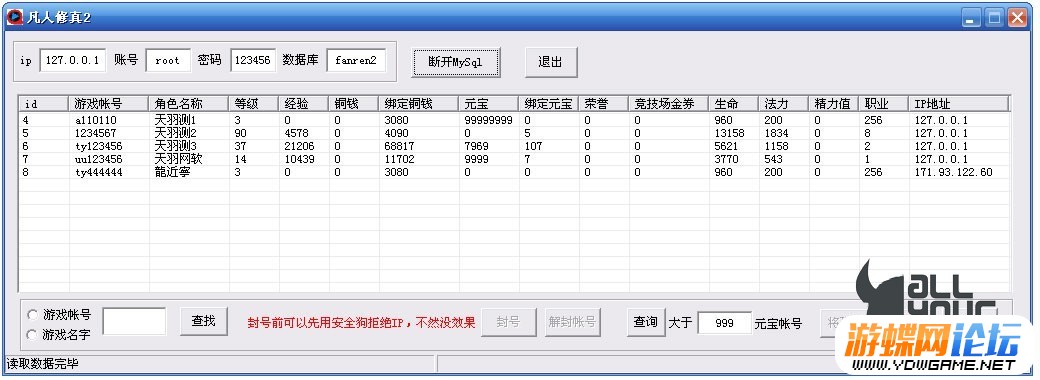Click the 等级 column header
The image size is (1040, 380).
point(254,103)
